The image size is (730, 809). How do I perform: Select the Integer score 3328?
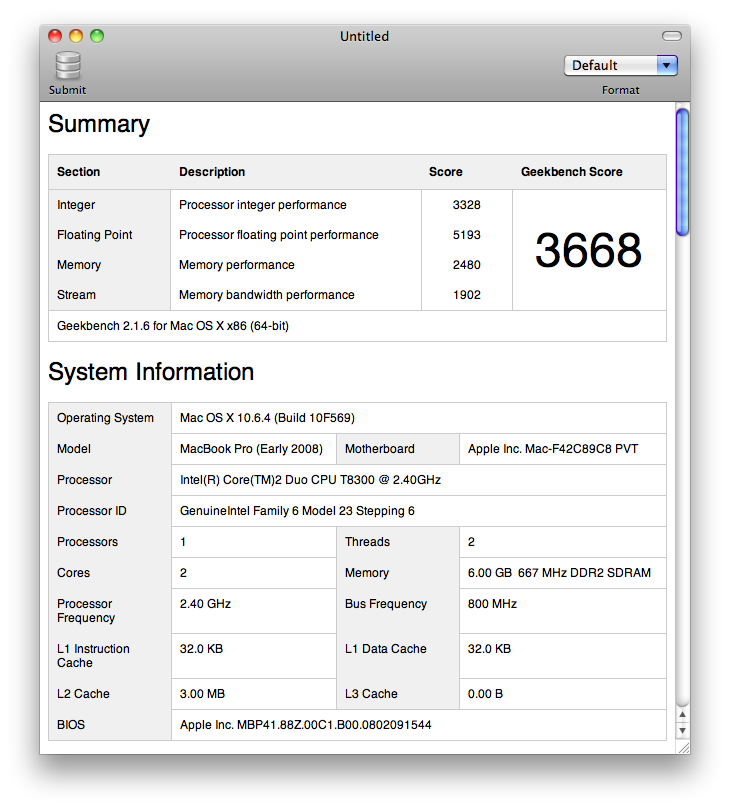pyautogui.click(x=466, y=205)
